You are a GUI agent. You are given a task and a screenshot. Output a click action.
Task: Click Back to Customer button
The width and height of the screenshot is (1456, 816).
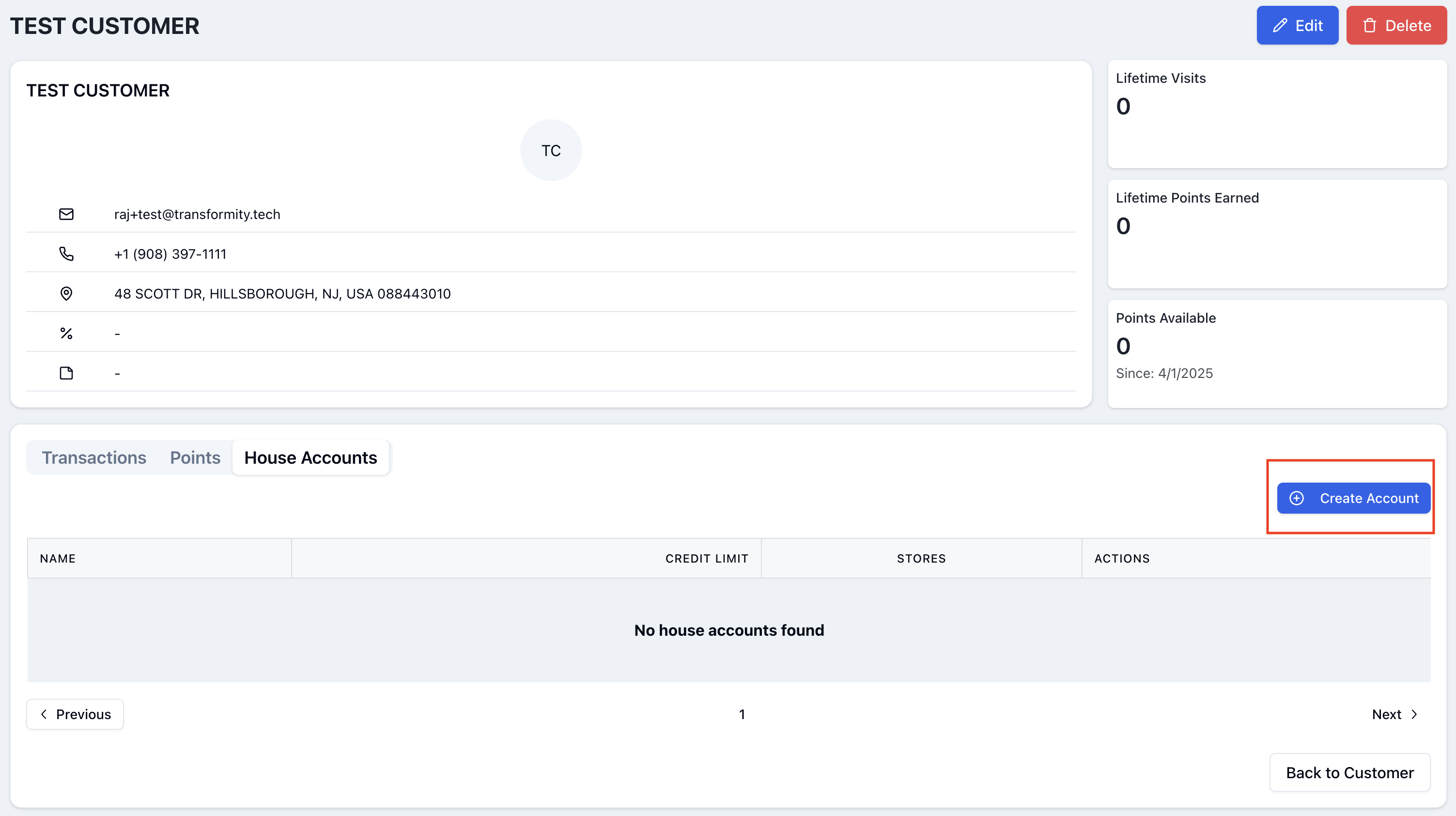tap(1349, 772)
